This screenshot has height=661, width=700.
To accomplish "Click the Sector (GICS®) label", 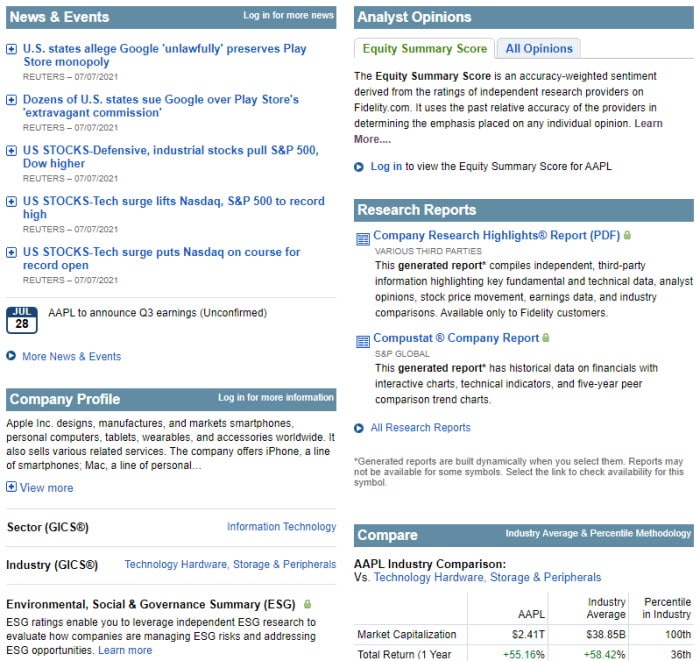I will (x=48, y=528).
